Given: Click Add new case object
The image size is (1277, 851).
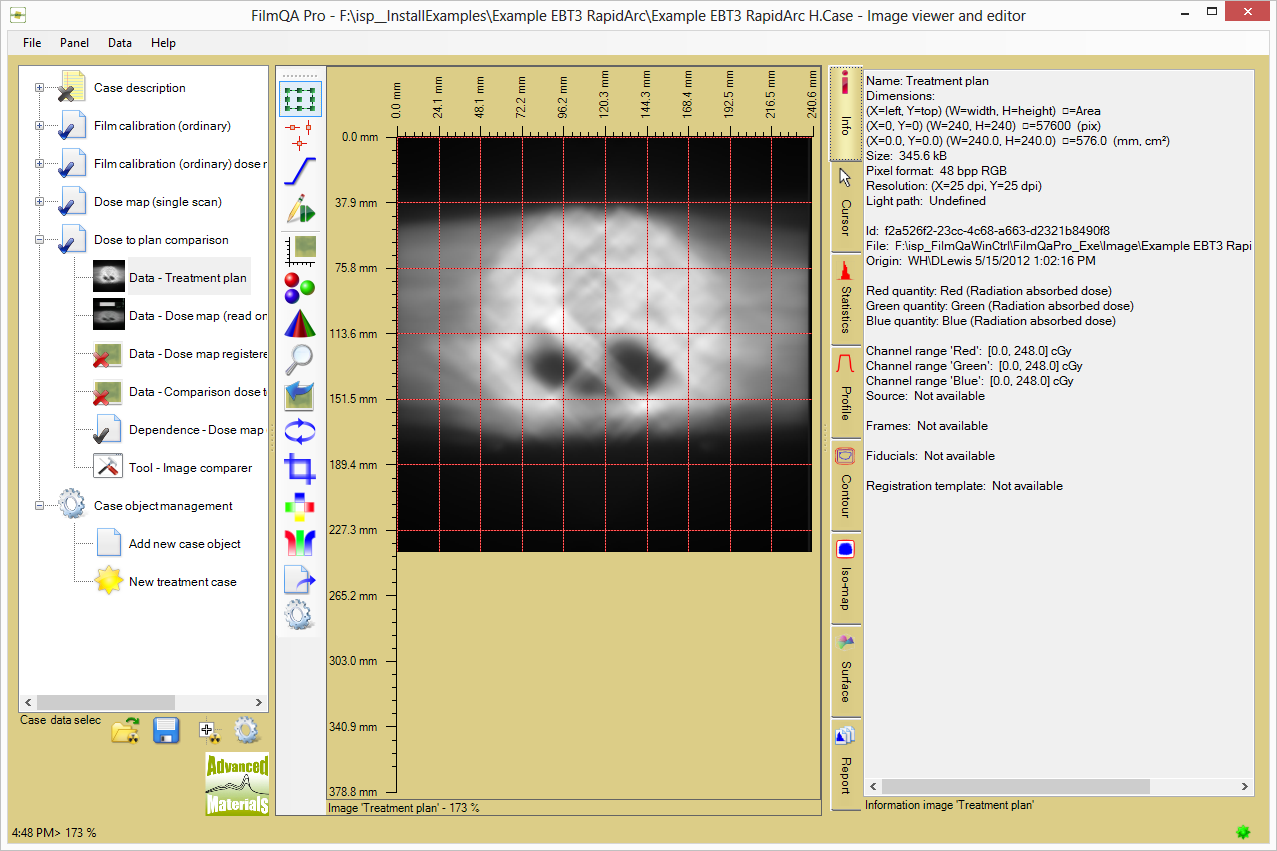Looking at the screenshot, I should pyautogui.click(x=184, y=544).
